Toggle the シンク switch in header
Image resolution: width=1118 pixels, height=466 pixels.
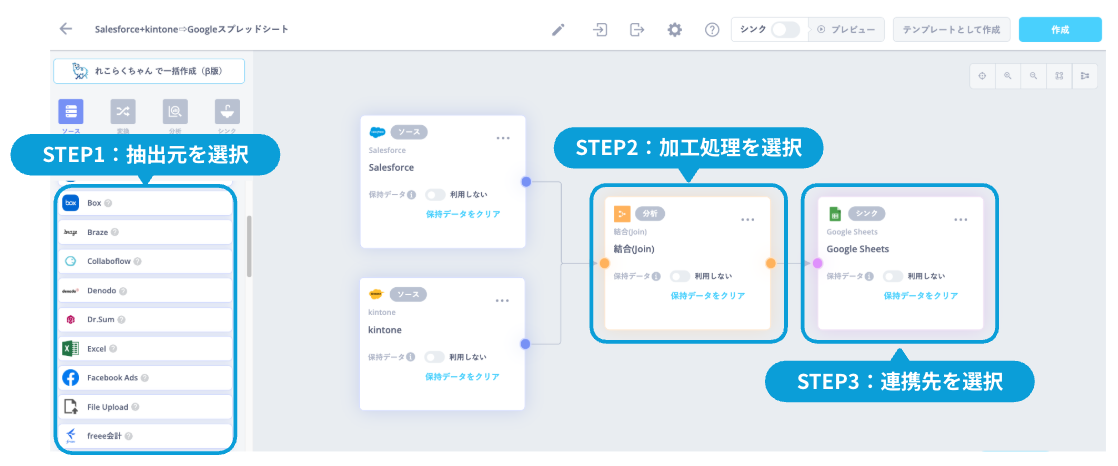[x=785, y=30]
